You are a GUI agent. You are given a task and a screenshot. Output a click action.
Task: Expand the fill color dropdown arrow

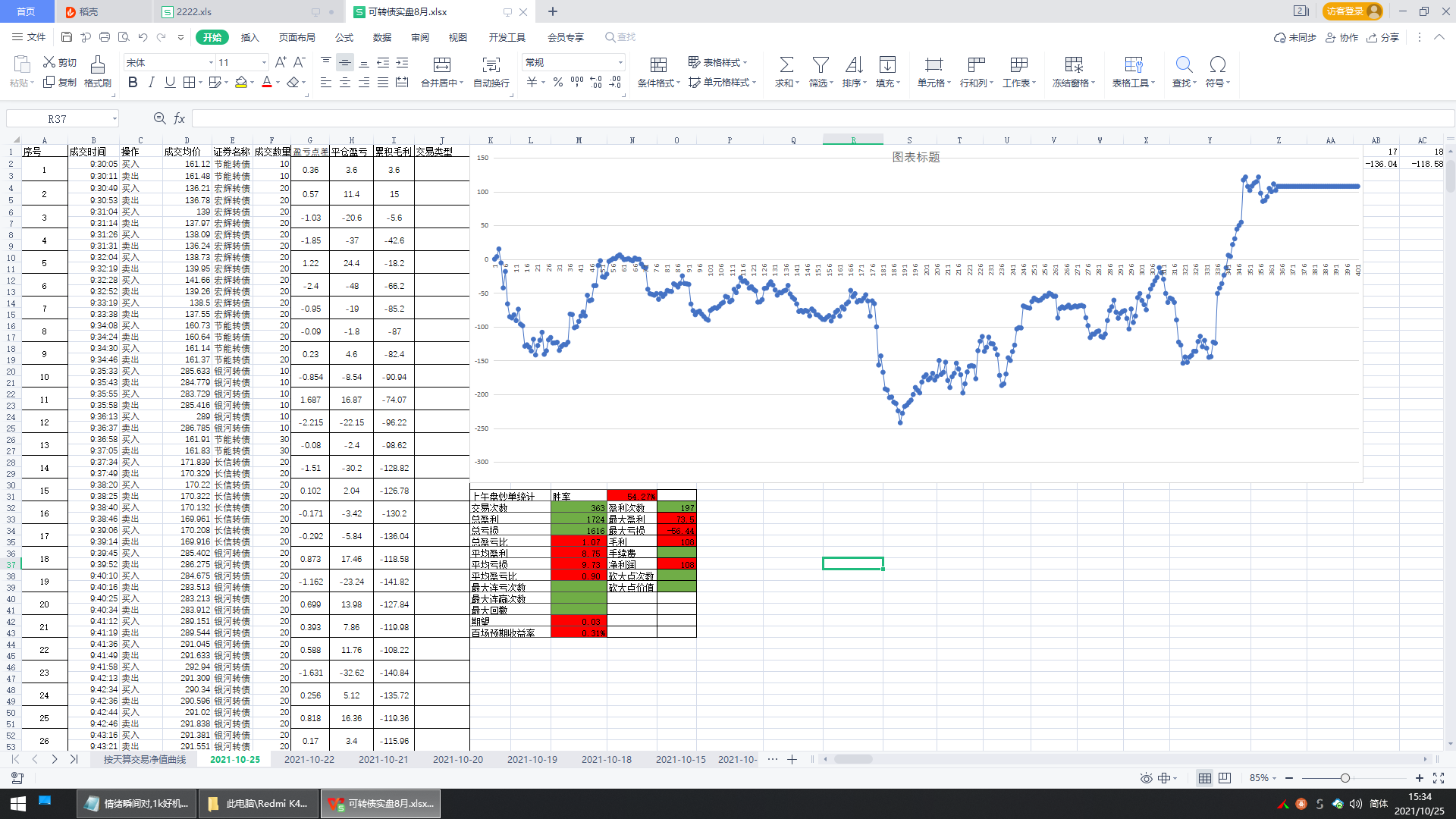(252, 82)
